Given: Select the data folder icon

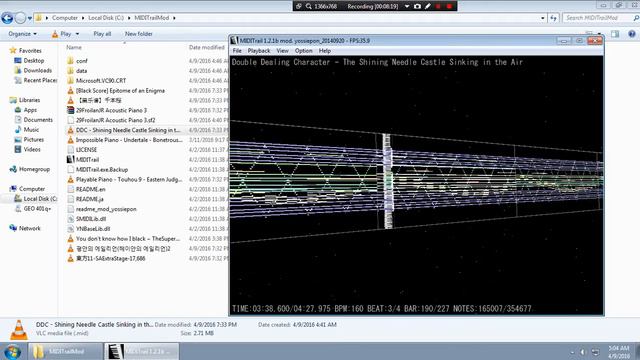Looking at the screenshot, I should 70,71.
